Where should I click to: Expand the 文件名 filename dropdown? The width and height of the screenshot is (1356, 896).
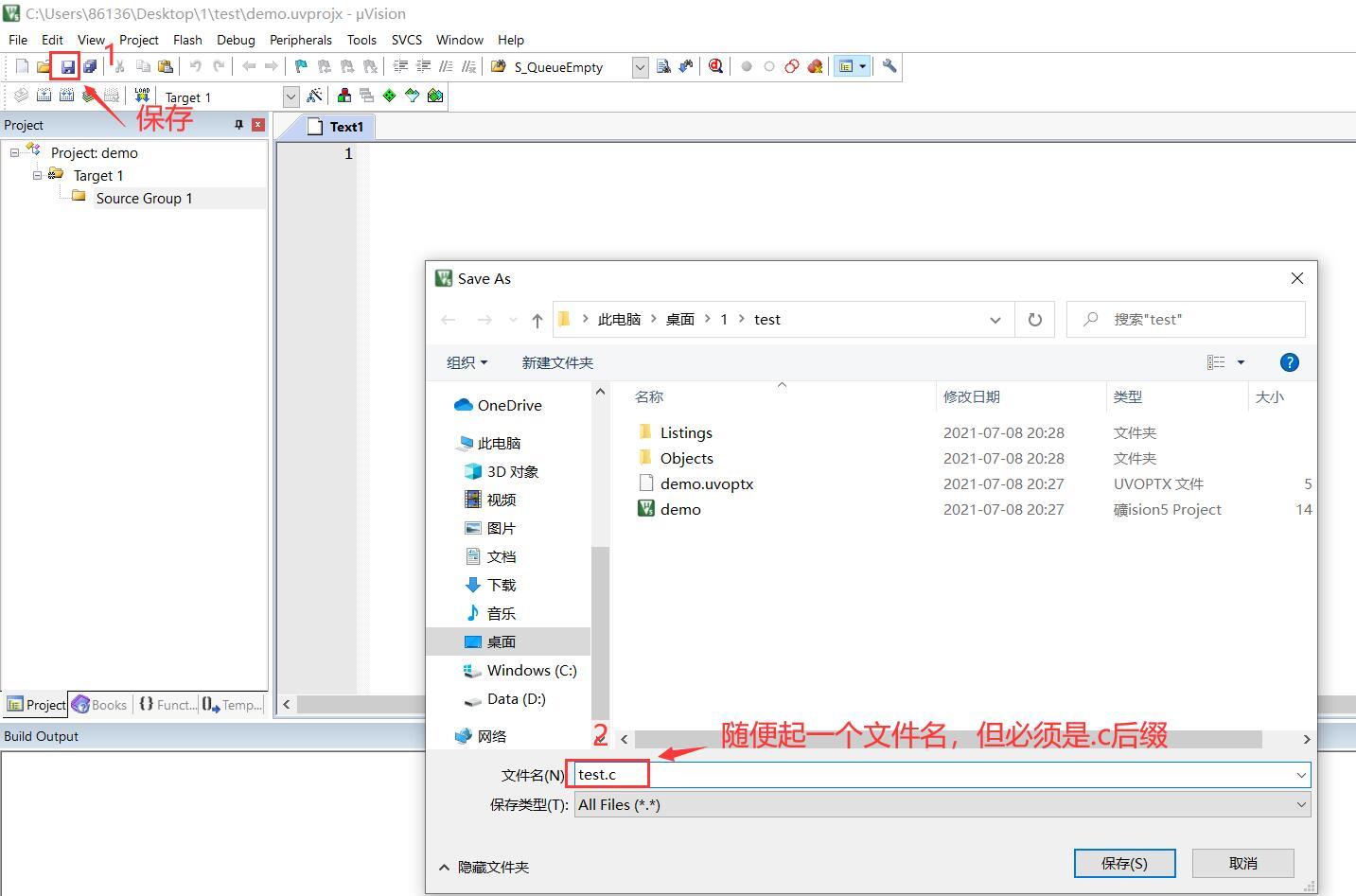click(x=1301, y=775)
